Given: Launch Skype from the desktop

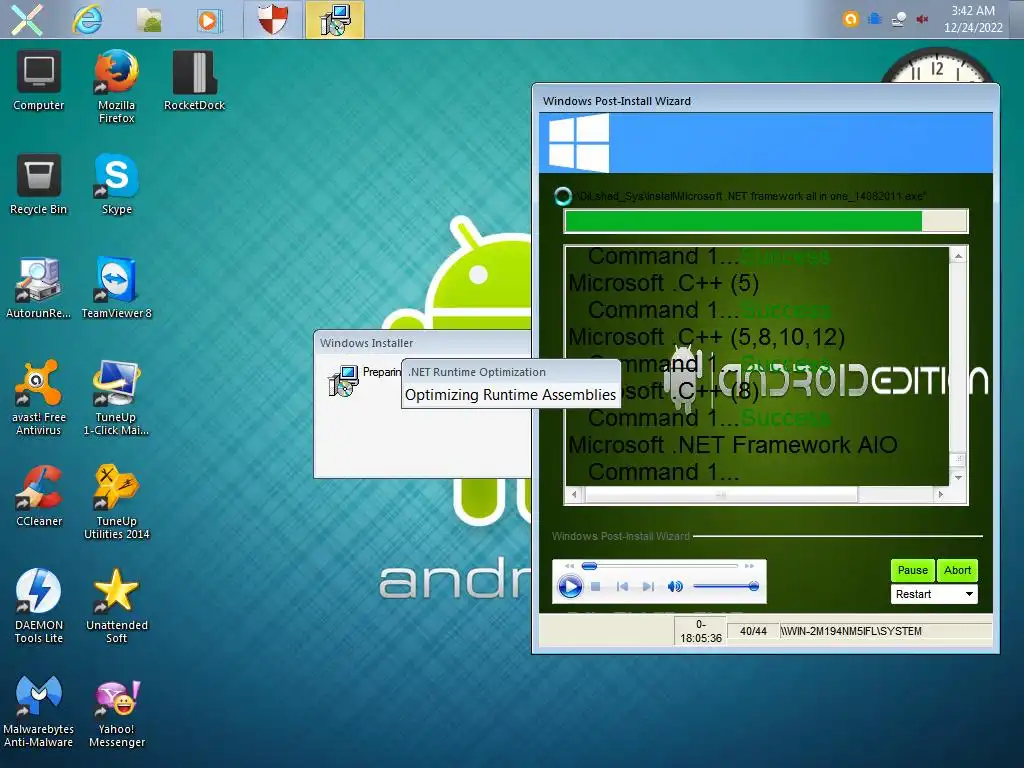Looking at the screenshot, I should pos(116,184).
